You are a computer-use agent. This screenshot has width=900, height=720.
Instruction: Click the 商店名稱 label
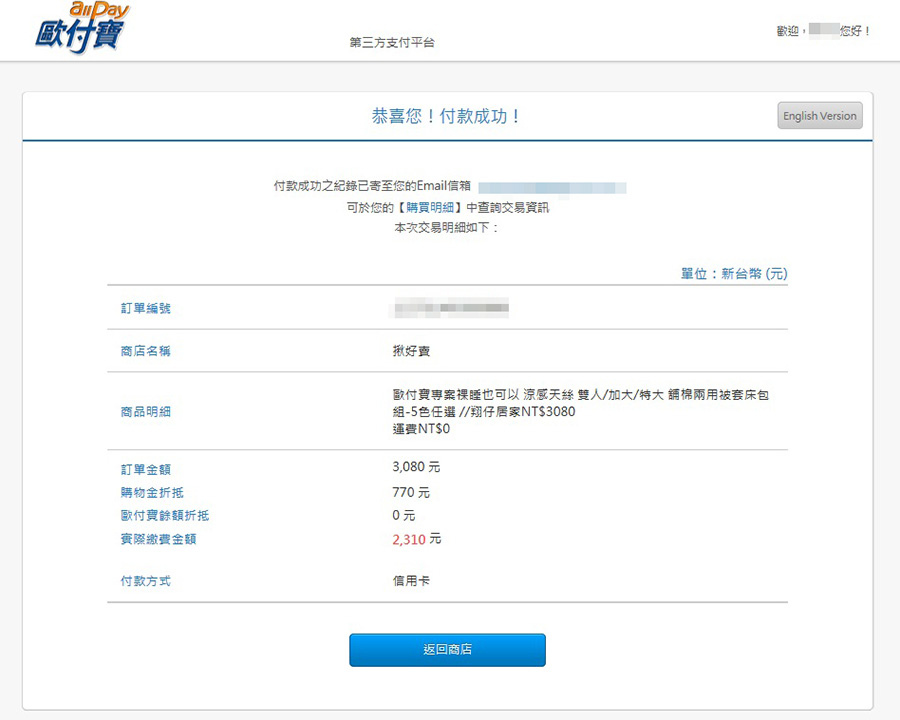click(146, 351)
